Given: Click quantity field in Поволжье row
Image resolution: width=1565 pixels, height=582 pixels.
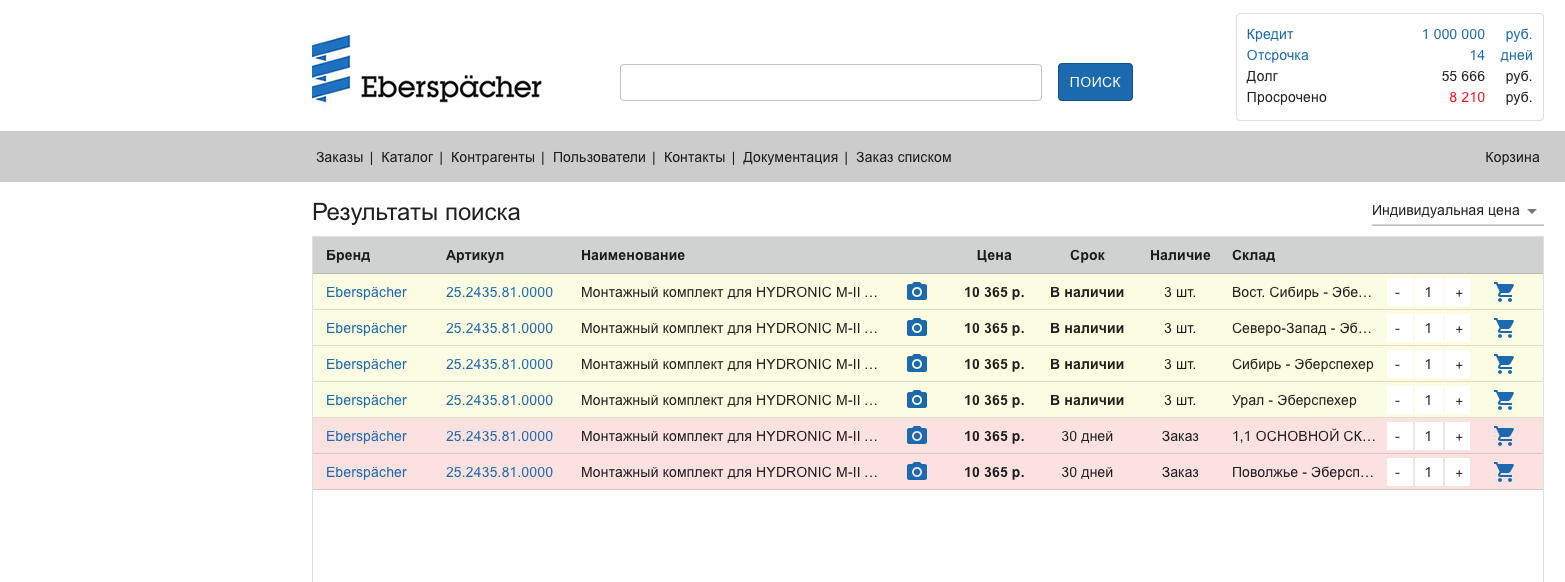Looking at the screenshot, I should click(x=1428, y=473).
